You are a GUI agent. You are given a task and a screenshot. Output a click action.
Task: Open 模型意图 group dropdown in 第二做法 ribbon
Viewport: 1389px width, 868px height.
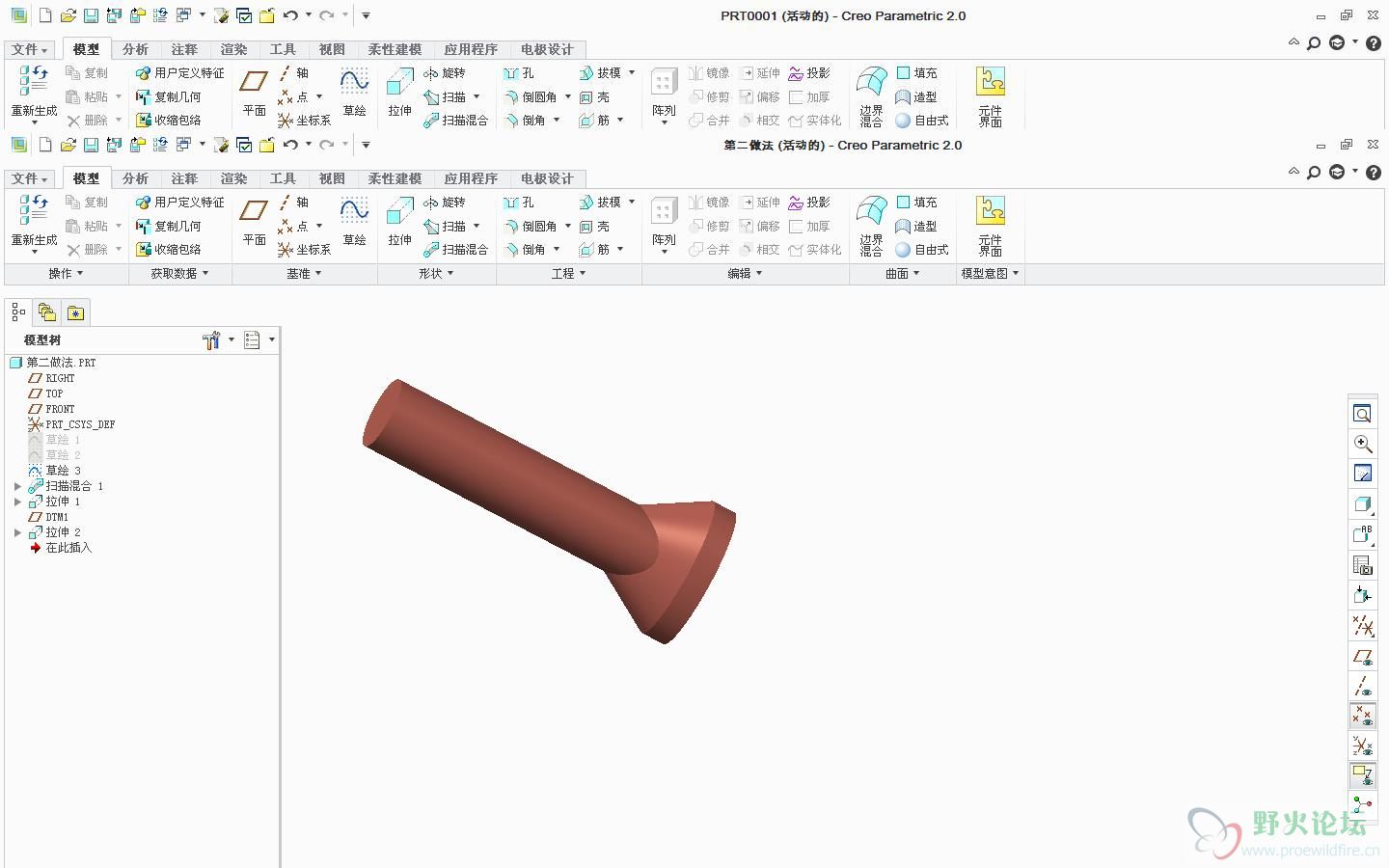tap(990, 274)
